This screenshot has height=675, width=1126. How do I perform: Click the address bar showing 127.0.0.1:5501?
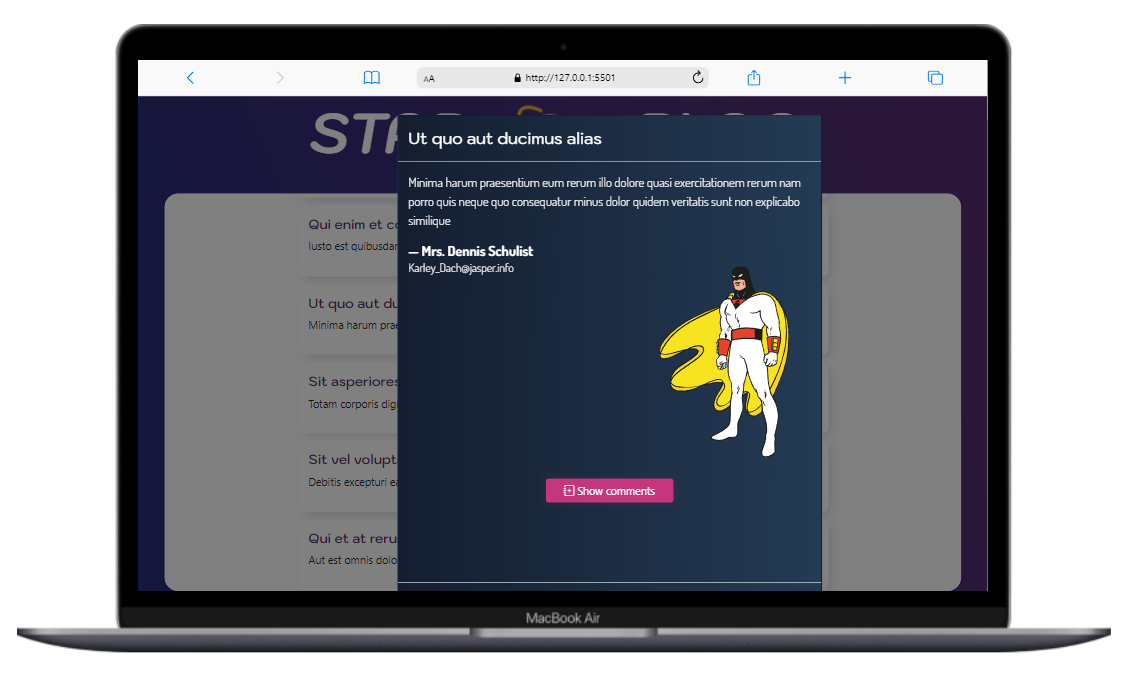pos(562,78)
